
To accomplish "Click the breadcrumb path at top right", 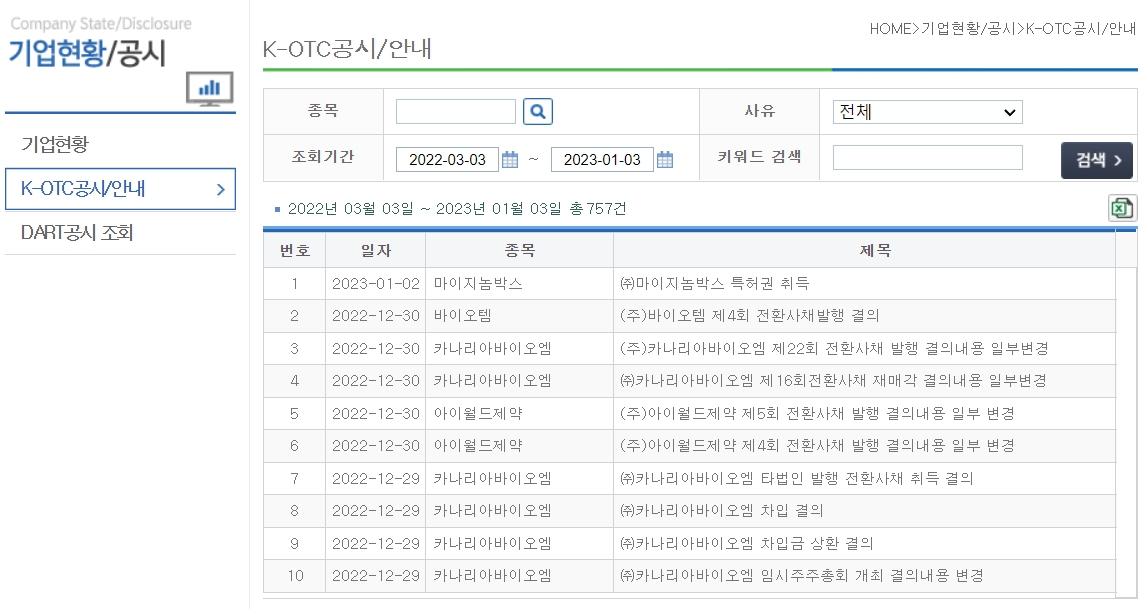I will [1002, 29].
